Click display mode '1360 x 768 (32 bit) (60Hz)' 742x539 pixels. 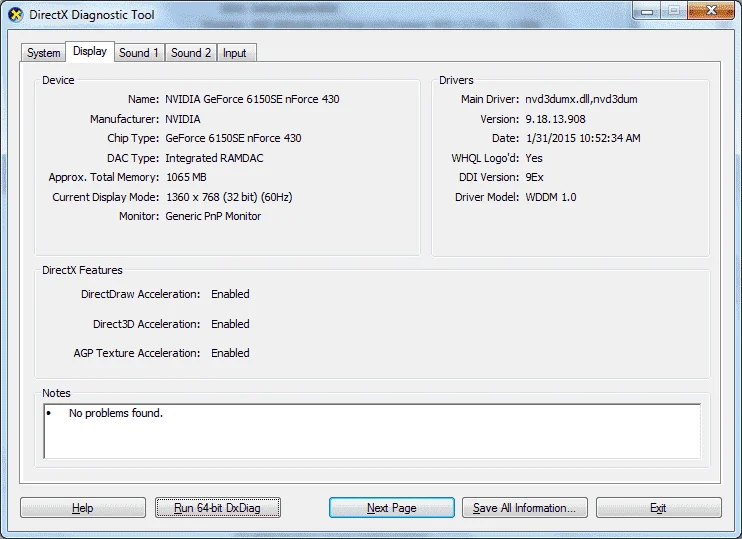click(x=229, y=197)
